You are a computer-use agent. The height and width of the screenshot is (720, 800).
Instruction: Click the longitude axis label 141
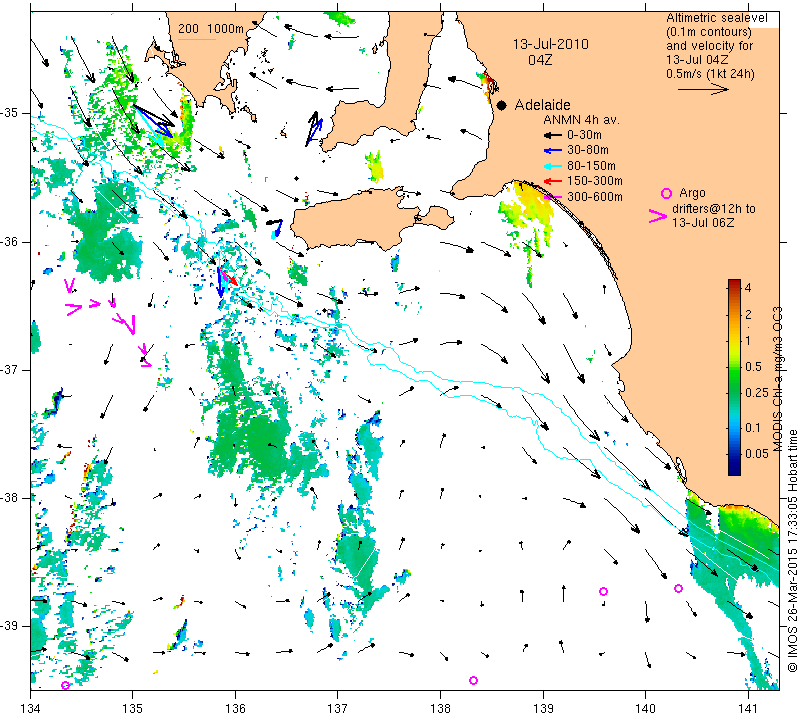coord(748,708)
